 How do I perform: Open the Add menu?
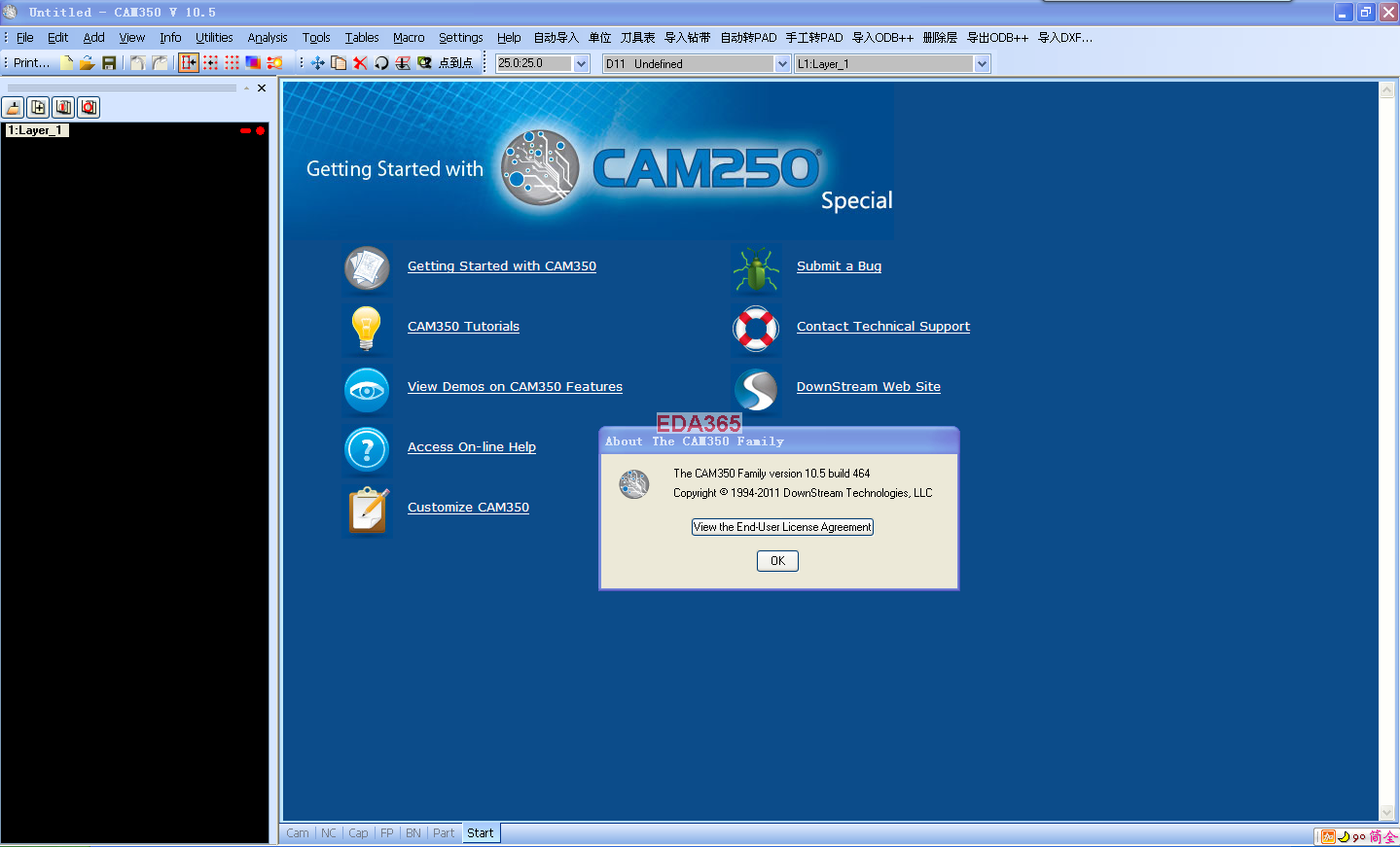[93, 38]
